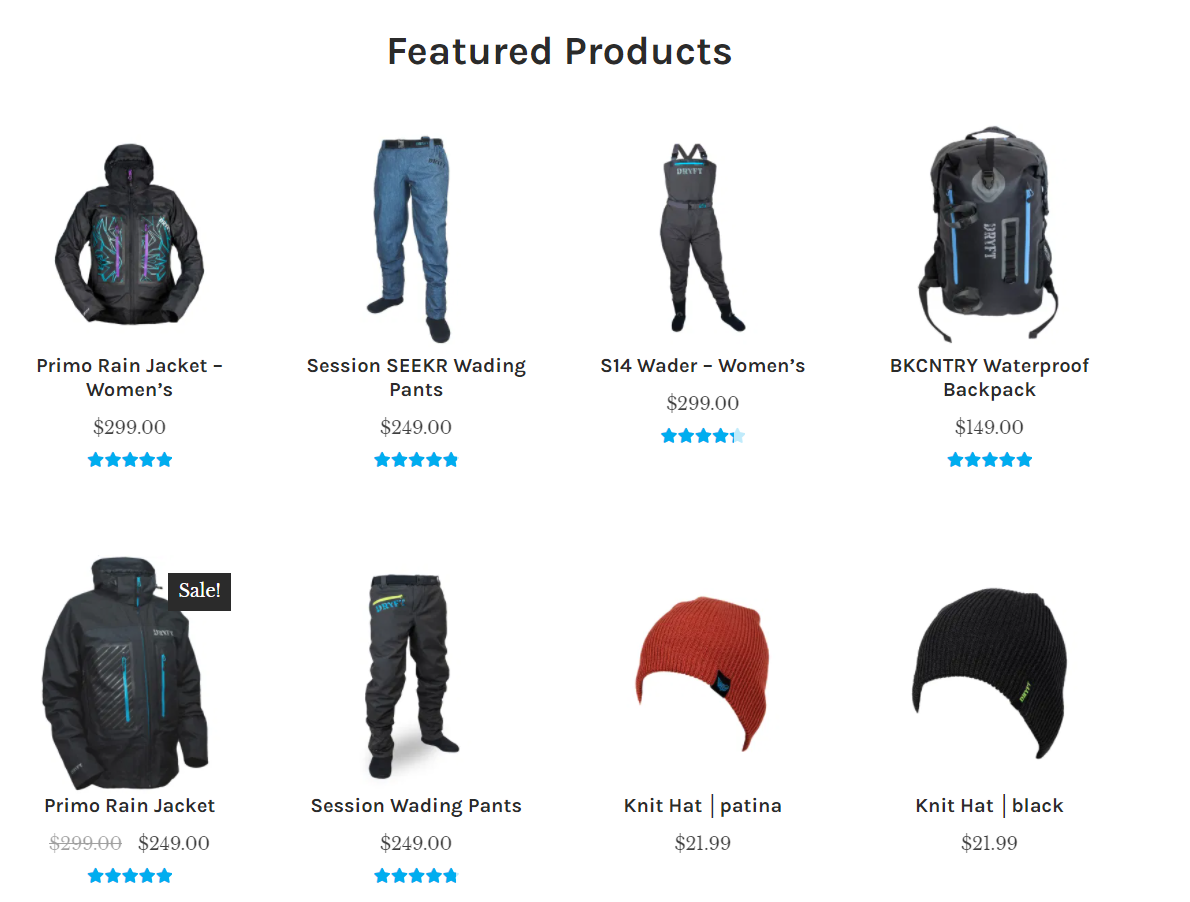
Task: Open the Primo Rain Jacket – Women's title link
Action: coord(129,377)
